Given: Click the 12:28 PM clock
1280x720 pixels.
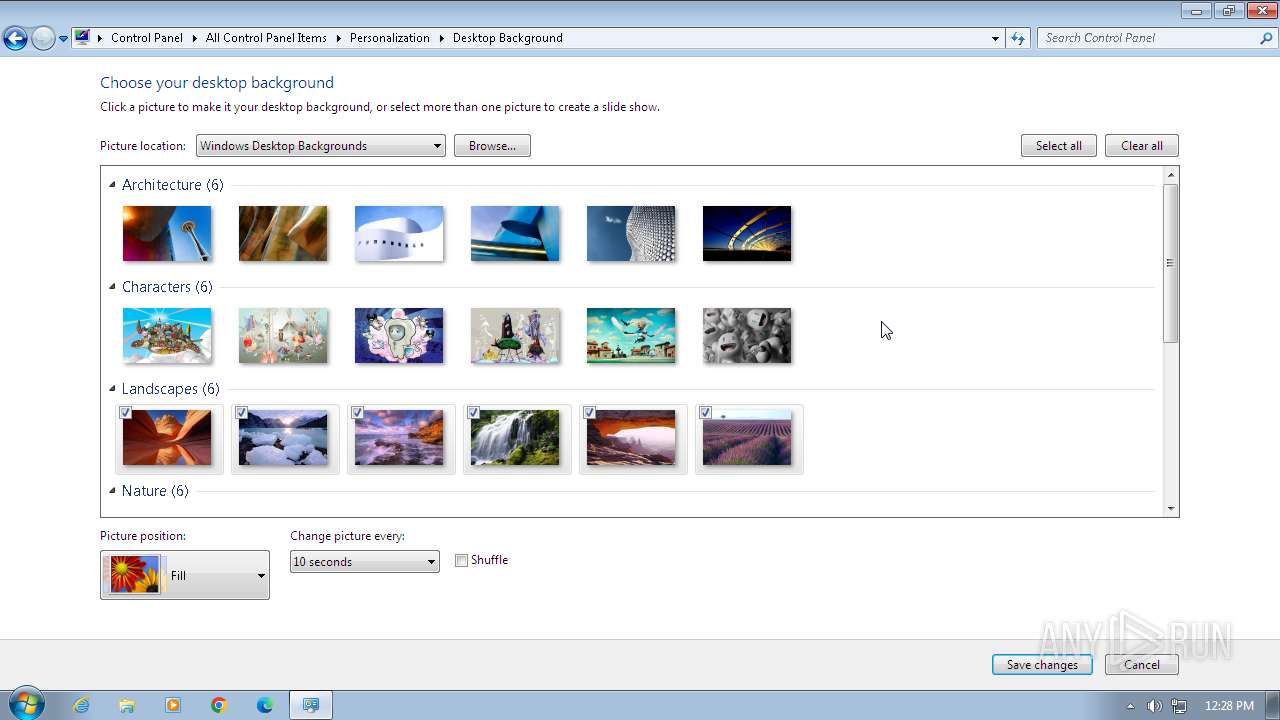Looking at the screenshot, I should [1229, 706].
